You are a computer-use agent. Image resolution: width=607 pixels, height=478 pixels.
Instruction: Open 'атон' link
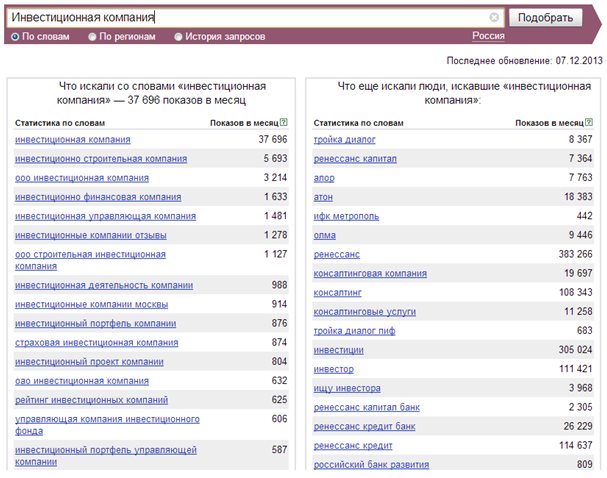323,197
